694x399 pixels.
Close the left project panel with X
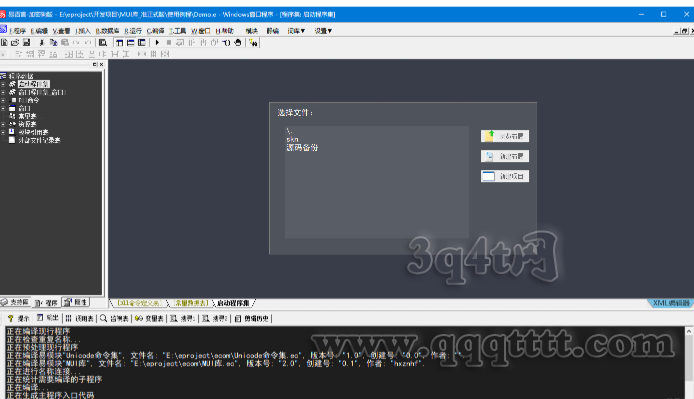pyautogui.click(x=101, y=65)
